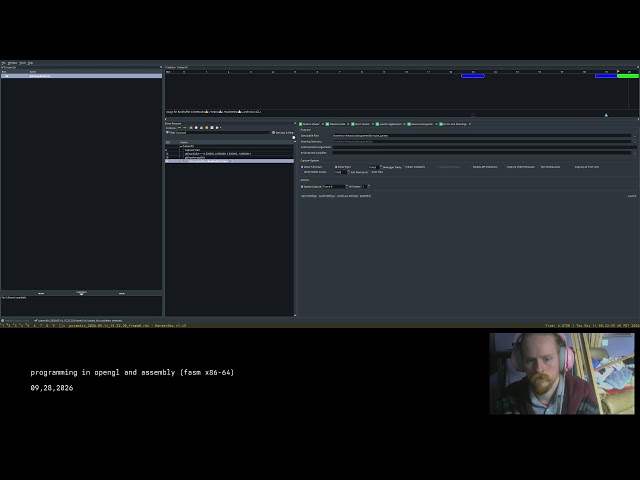Close the API Inspector panel
The image size is (640, 480).
pos(160,67)
